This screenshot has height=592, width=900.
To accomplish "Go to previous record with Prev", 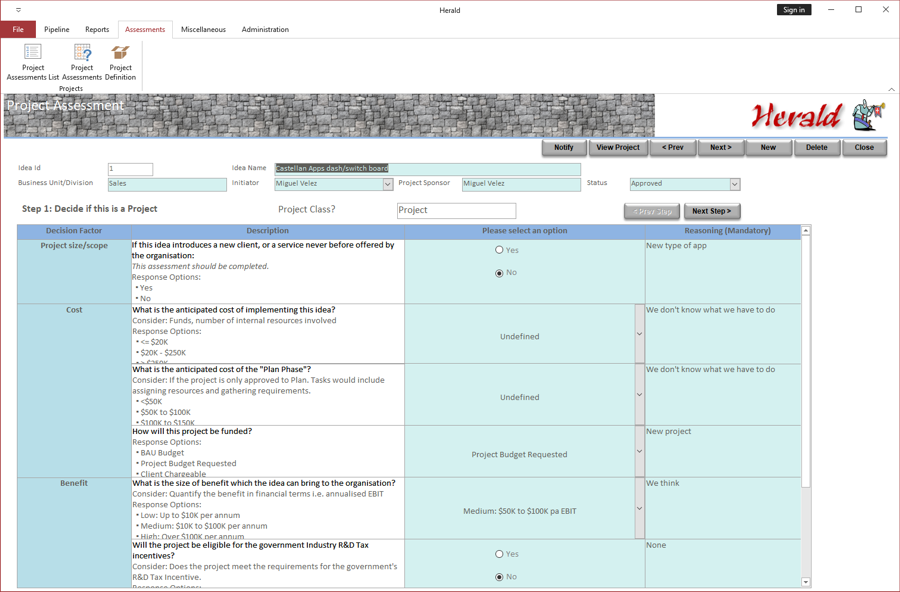I will [673, 148].
